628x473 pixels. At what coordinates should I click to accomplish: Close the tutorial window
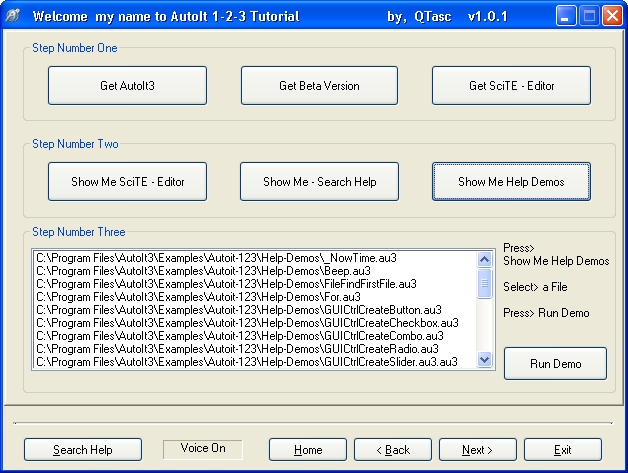coord(612,16)
